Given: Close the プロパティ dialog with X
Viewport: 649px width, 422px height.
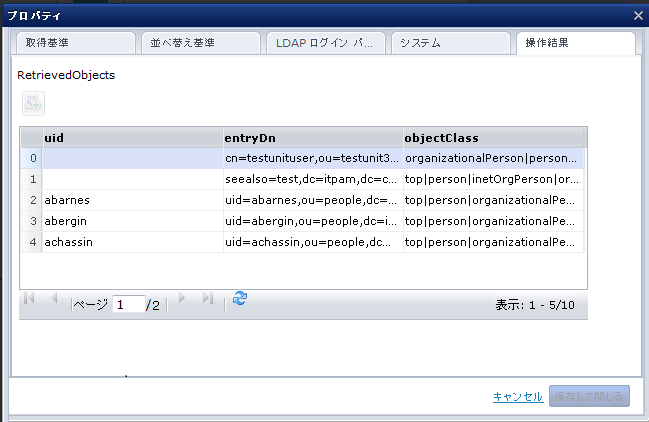Looking at the screenshot, I should click(638, 16).
